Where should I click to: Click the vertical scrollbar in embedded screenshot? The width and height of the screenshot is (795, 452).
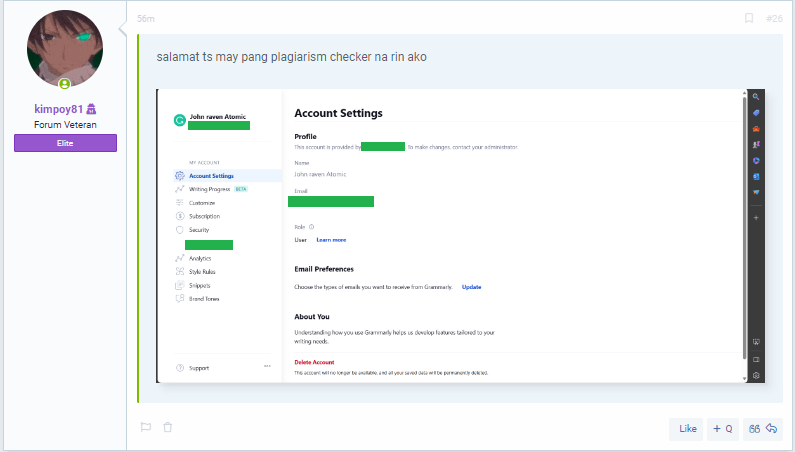[x=744, y=228]
